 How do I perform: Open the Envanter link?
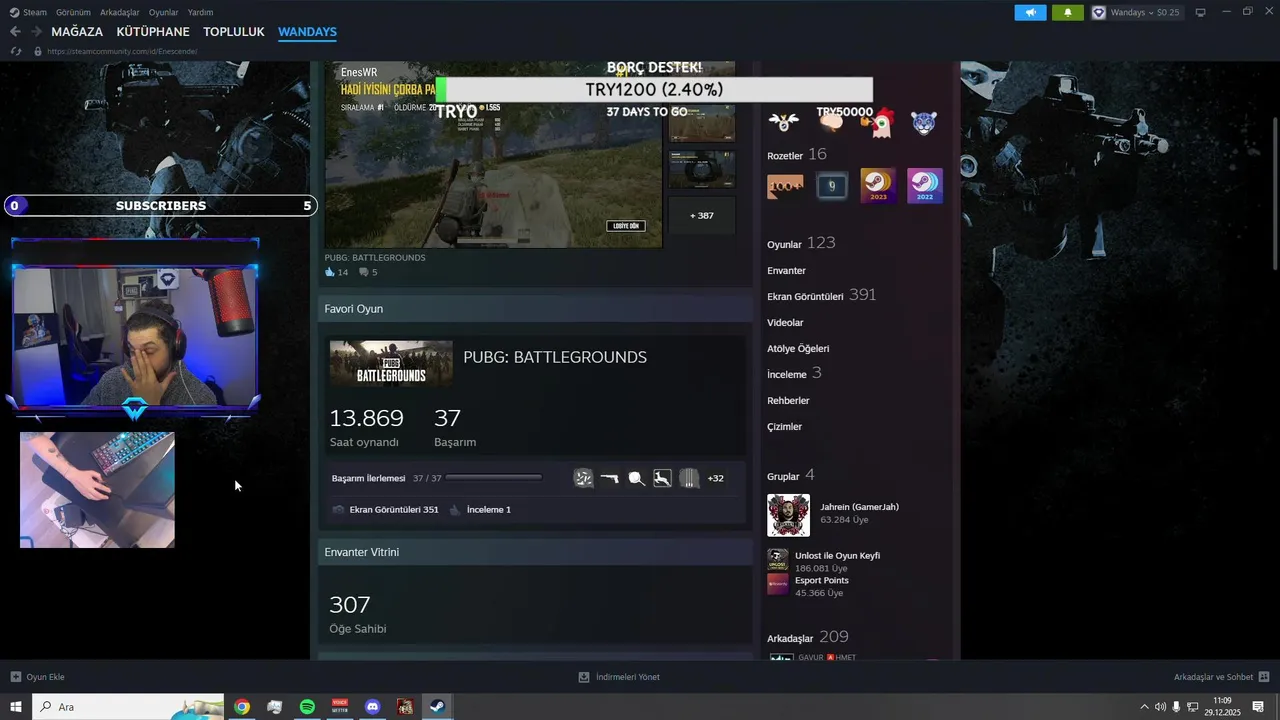[786, 271]
